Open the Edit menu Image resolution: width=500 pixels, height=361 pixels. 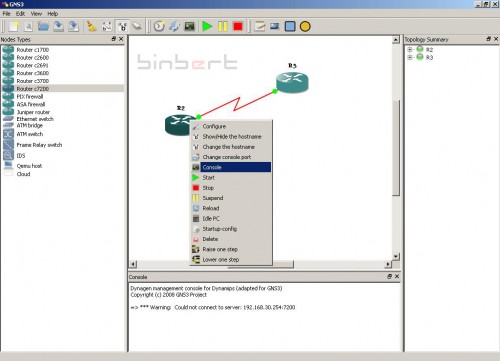(x=20, y=14)
